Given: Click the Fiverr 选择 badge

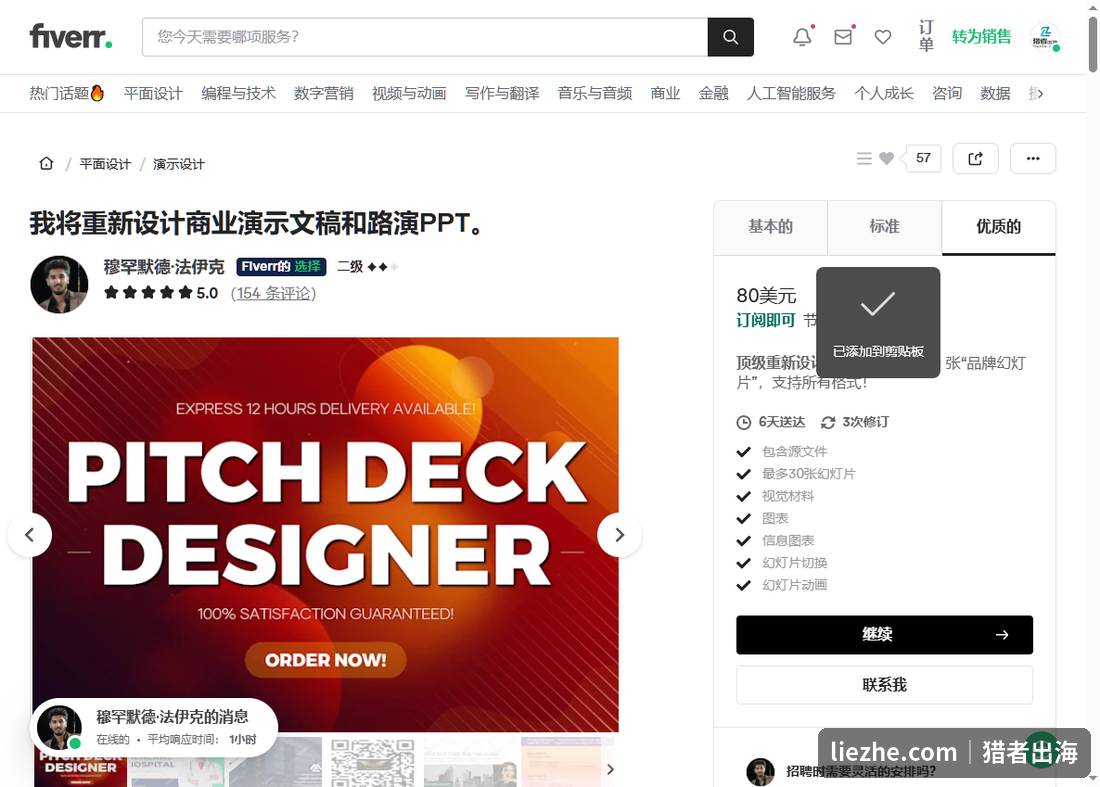Looking at the screenshot, I should 281,267.
